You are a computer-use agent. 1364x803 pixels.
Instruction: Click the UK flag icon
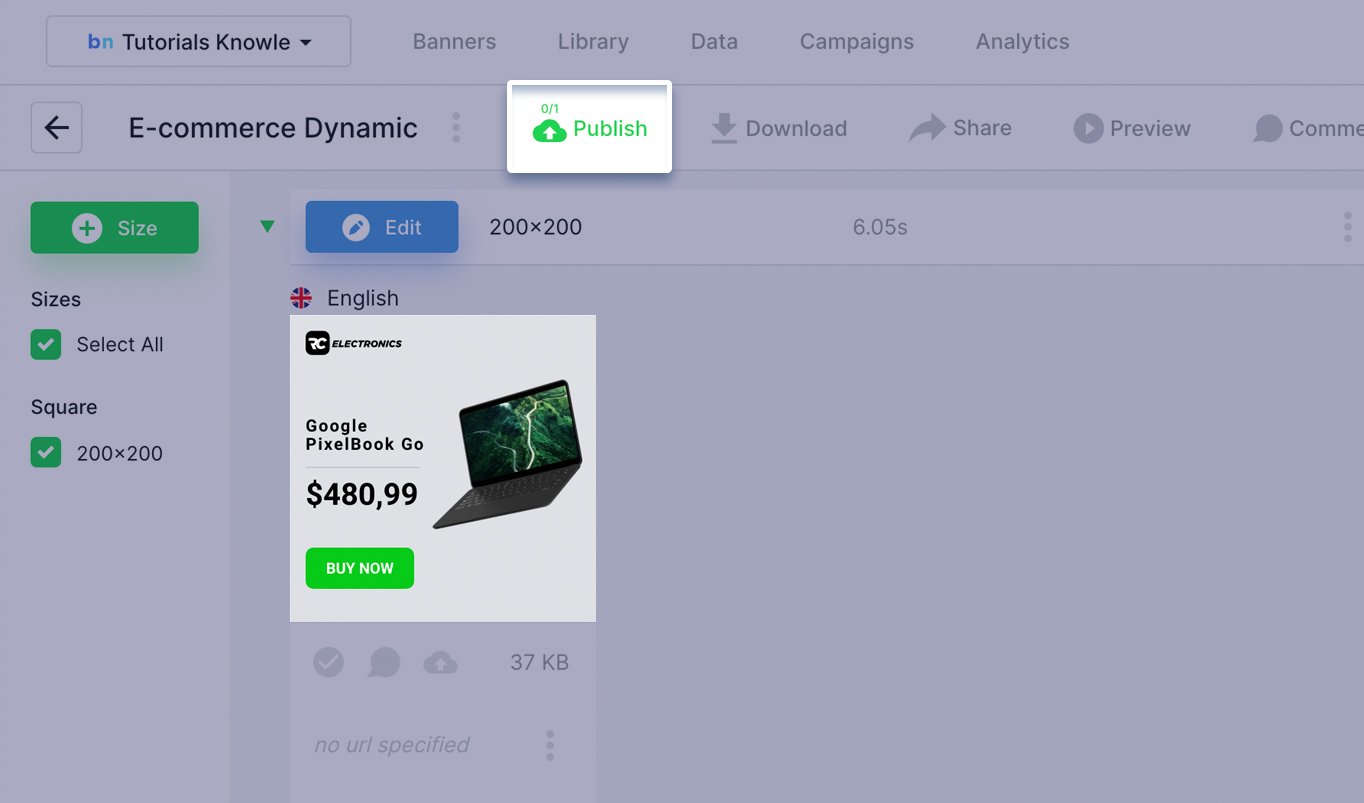click(x=301, y=298)
